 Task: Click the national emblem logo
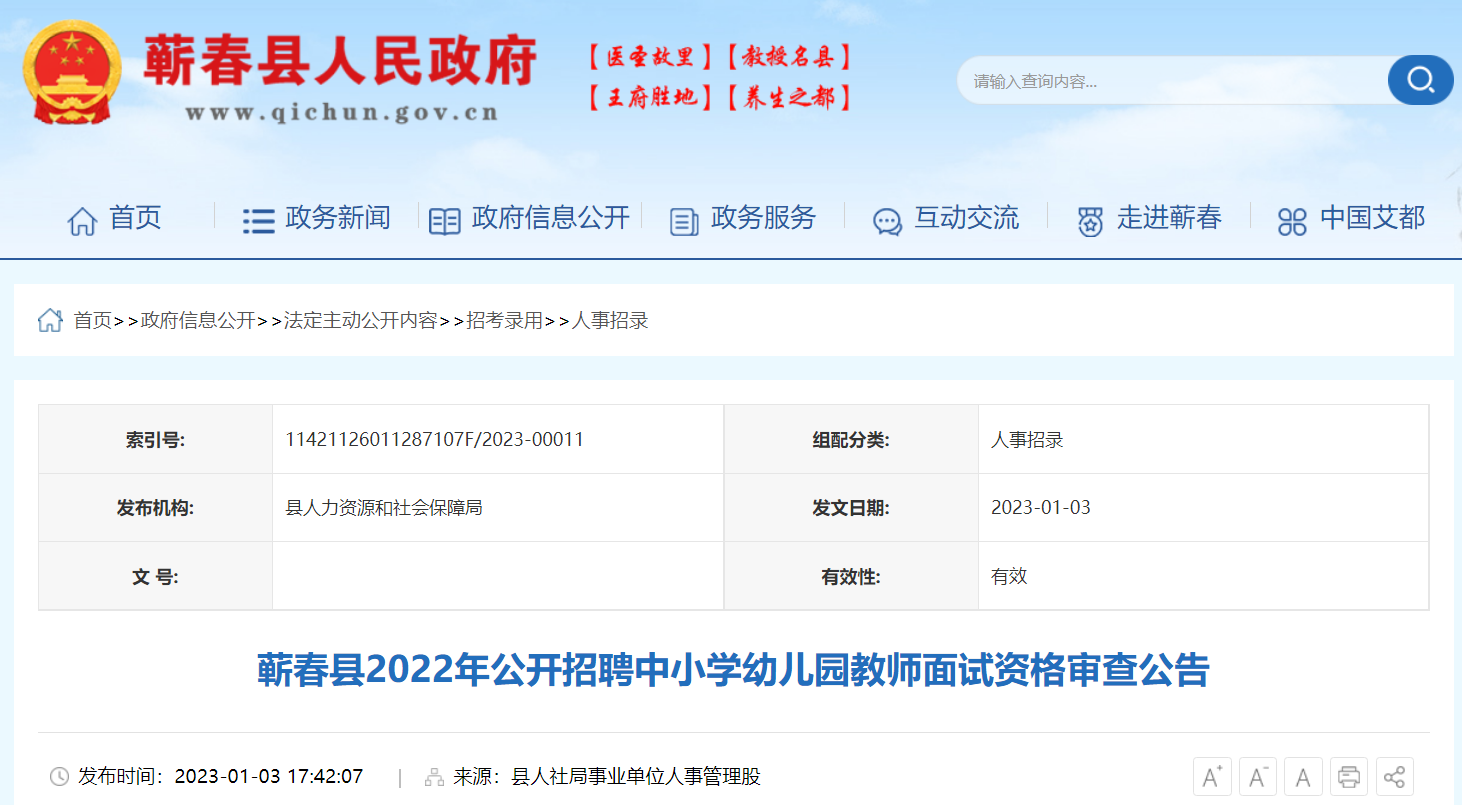tap(72, 72)
